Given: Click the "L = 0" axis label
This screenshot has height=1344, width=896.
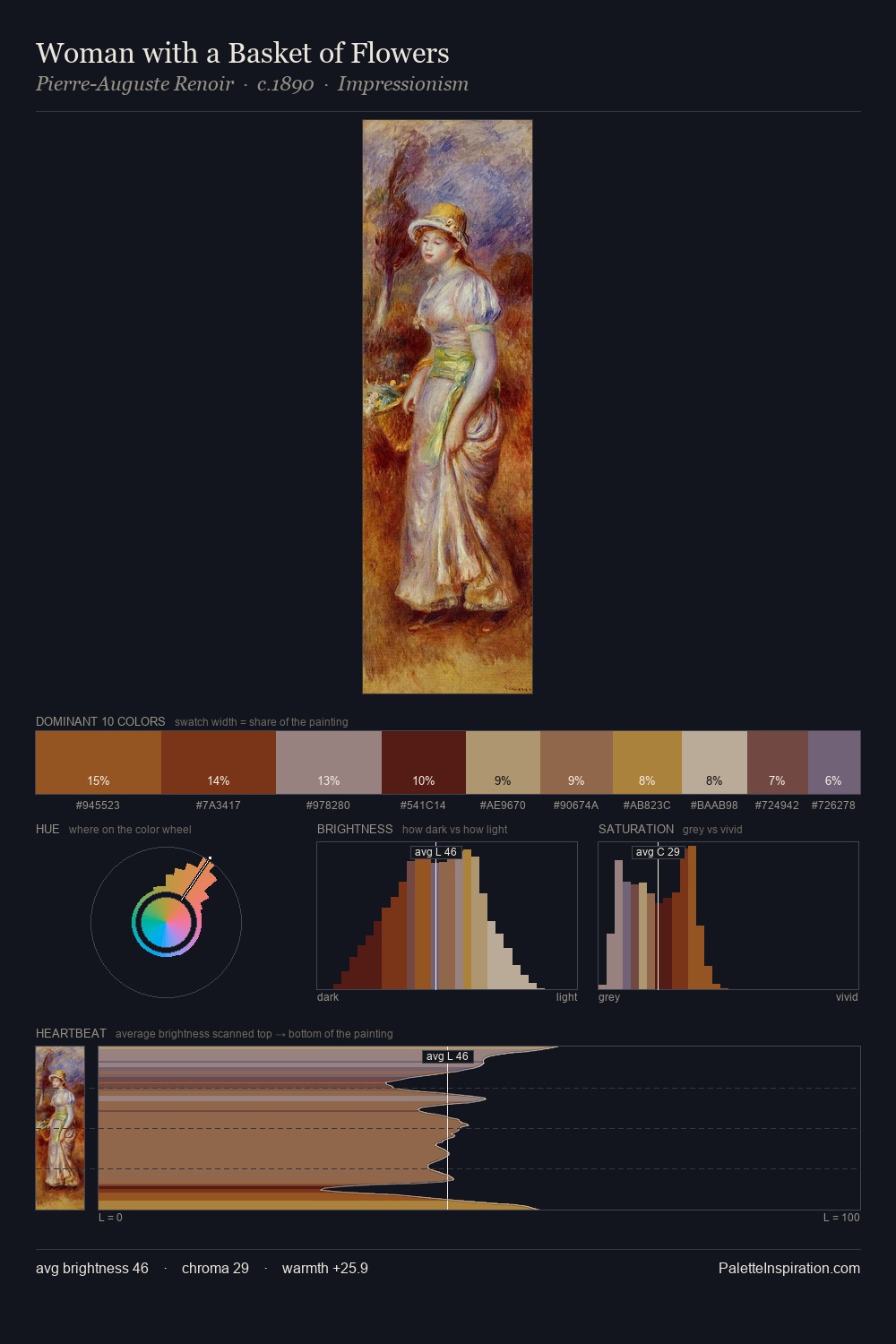Looking at the screenshot, I should [110, 1218].
